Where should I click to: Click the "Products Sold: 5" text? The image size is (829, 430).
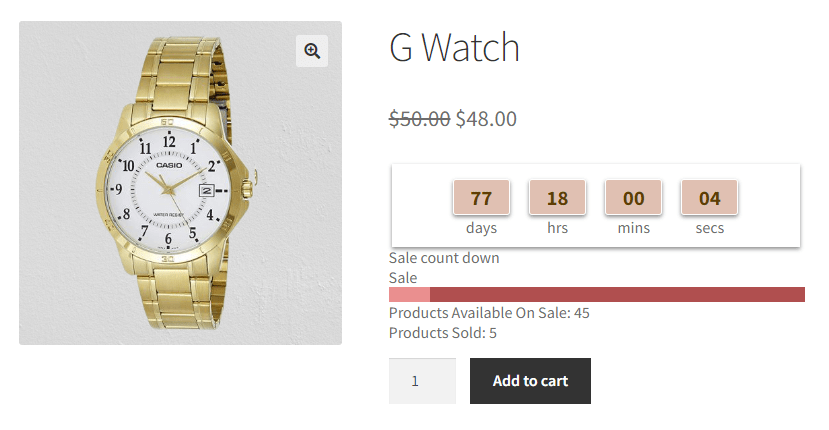tap(443, 333)
